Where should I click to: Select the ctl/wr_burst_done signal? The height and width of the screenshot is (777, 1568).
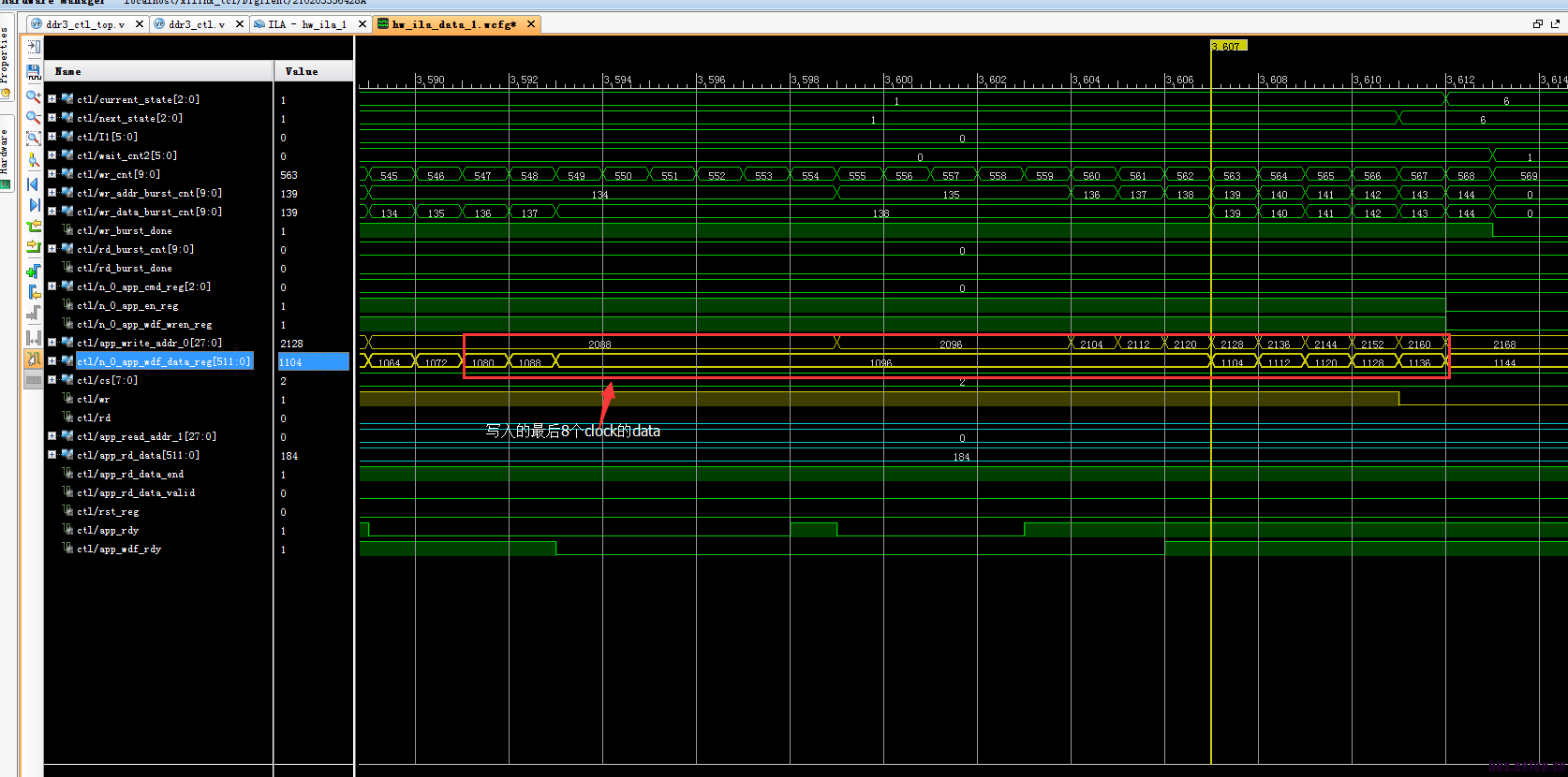pyautogui.click(x=124, y=230)
